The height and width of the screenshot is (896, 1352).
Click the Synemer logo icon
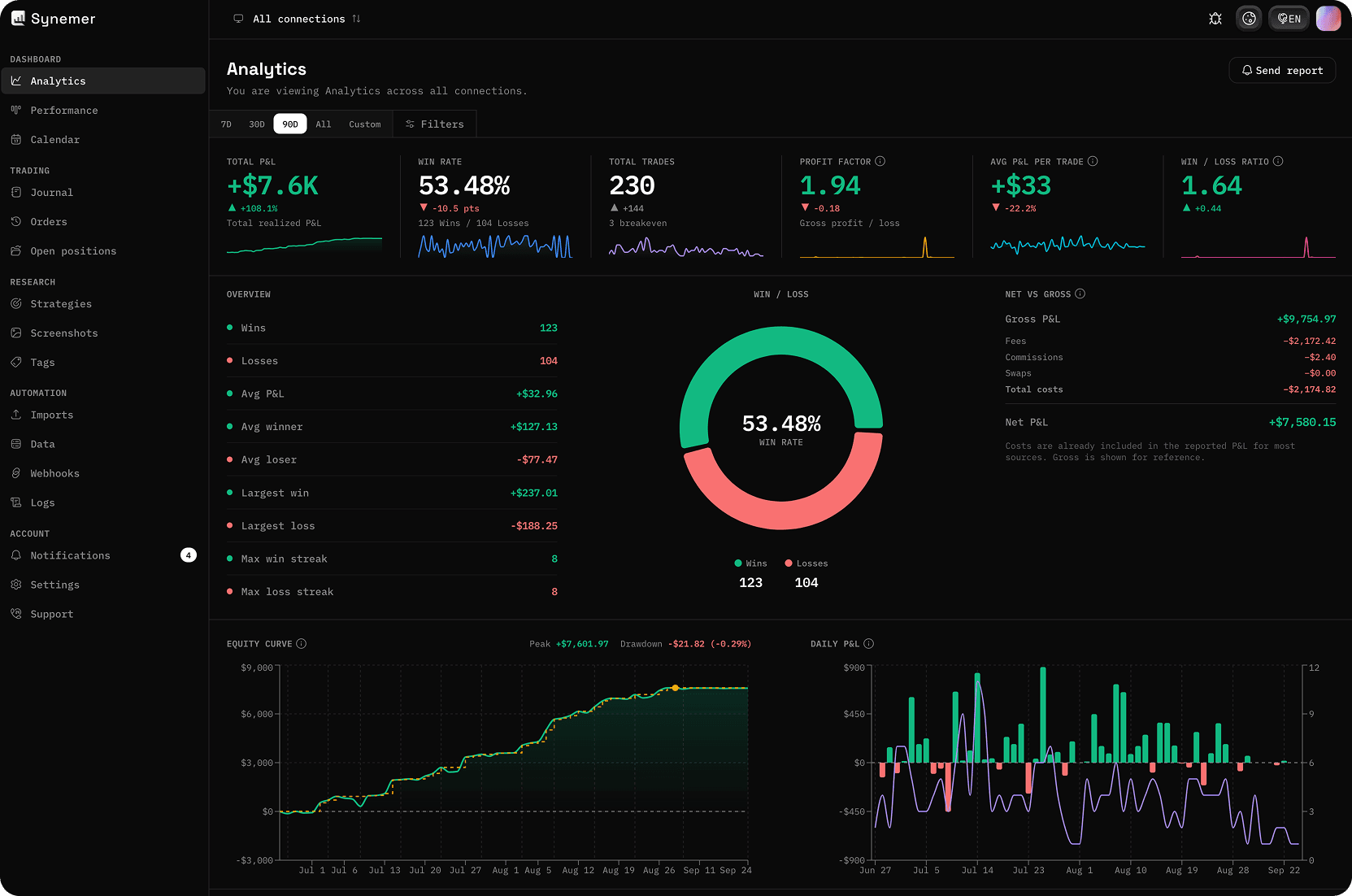tap(18, 19)
